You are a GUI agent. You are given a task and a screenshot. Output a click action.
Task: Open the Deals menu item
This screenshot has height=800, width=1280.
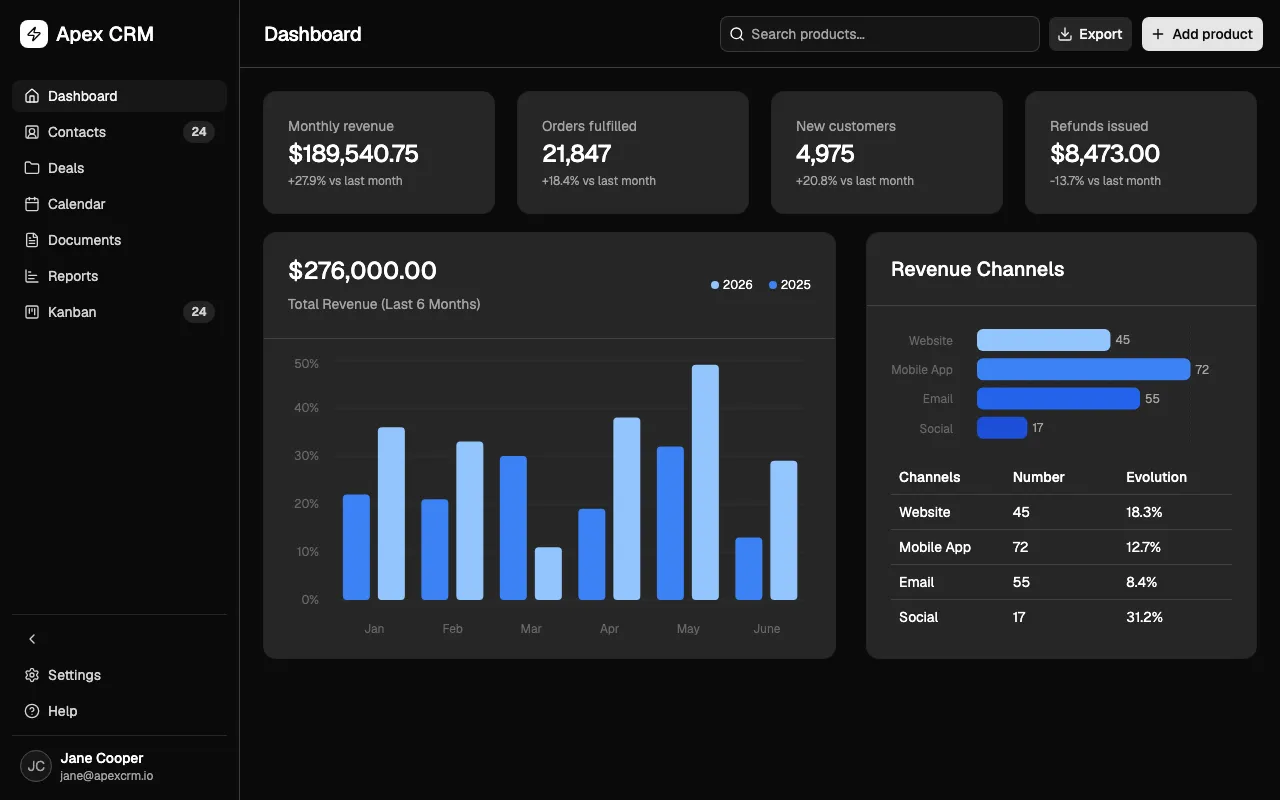coord(119,168)
